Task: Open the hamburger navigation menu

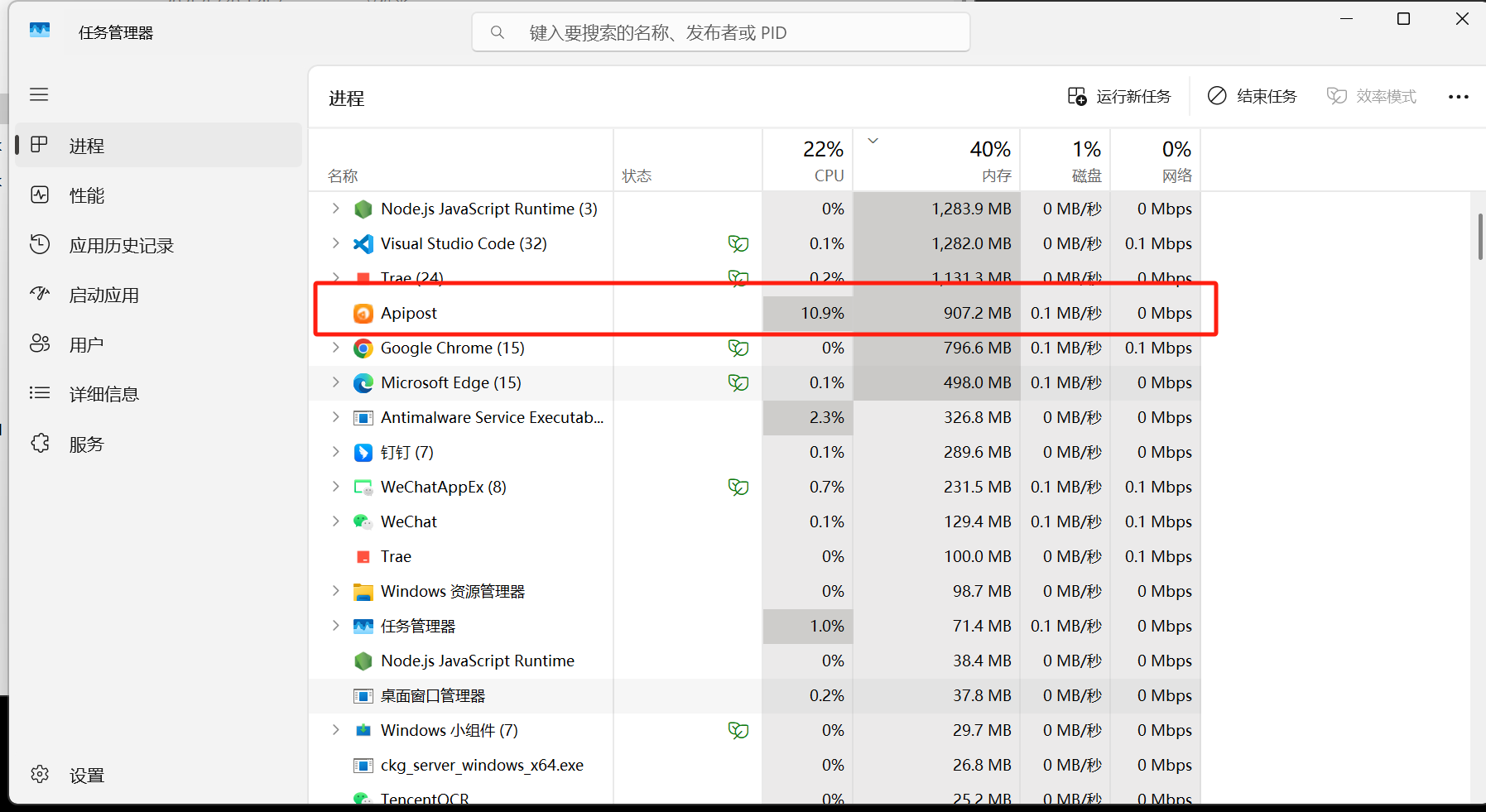Action: point(39,94)
